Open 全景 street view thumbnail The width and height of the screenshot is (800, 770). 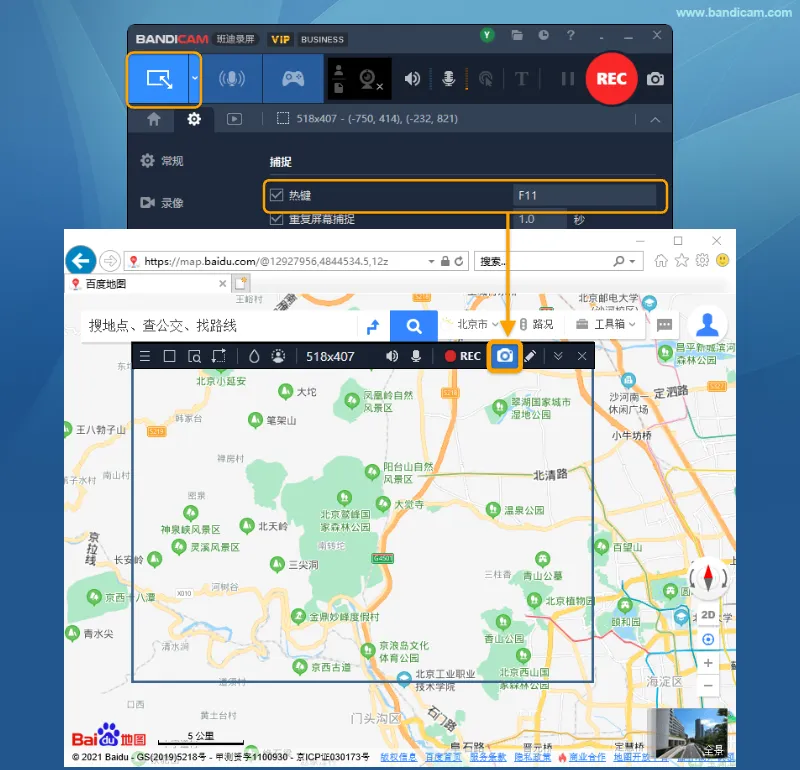click(690, 733)
